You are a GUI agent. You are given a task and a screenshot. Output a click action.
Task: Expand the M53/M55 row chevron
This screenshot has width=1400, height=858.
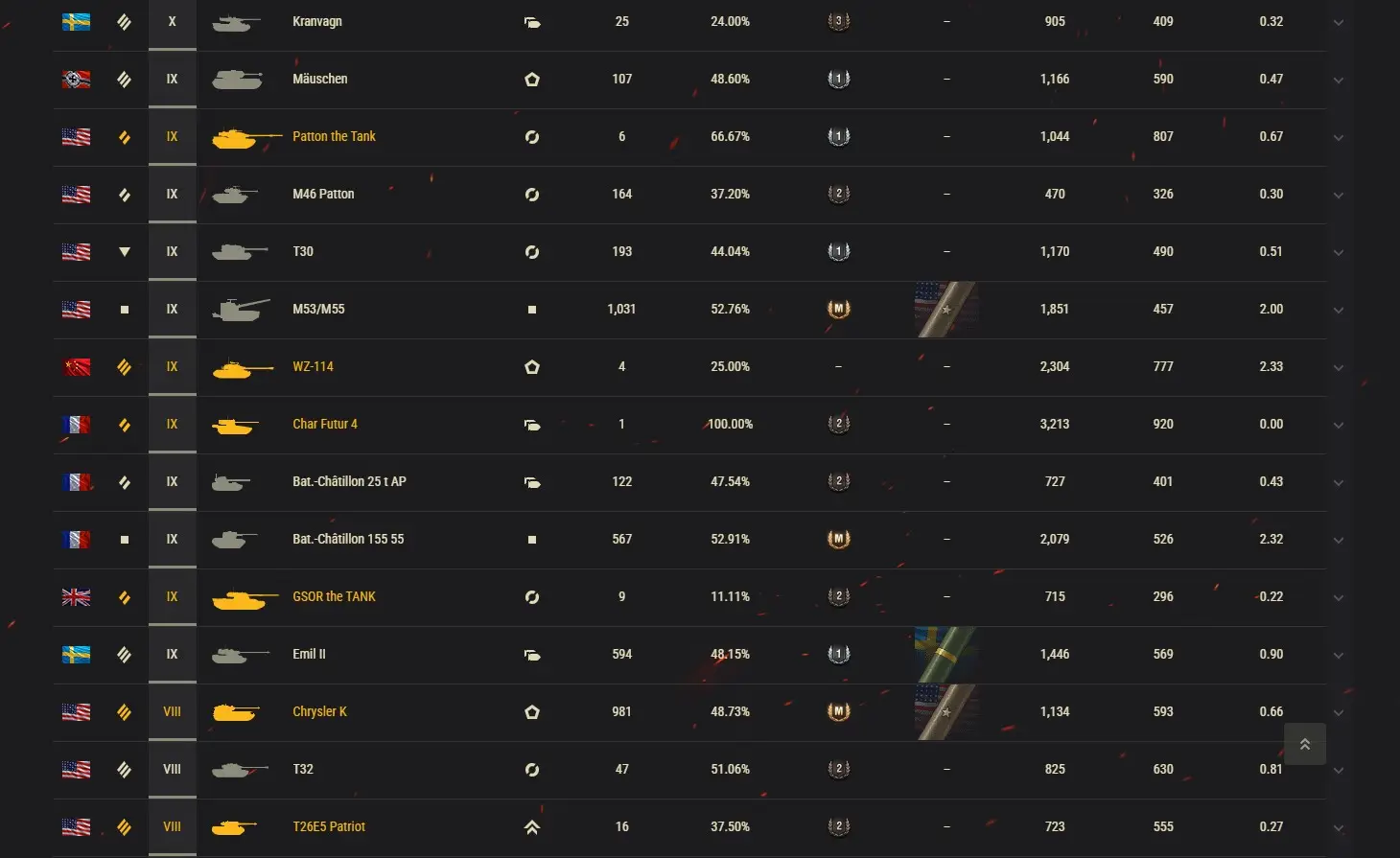[x=1338, y=310]
